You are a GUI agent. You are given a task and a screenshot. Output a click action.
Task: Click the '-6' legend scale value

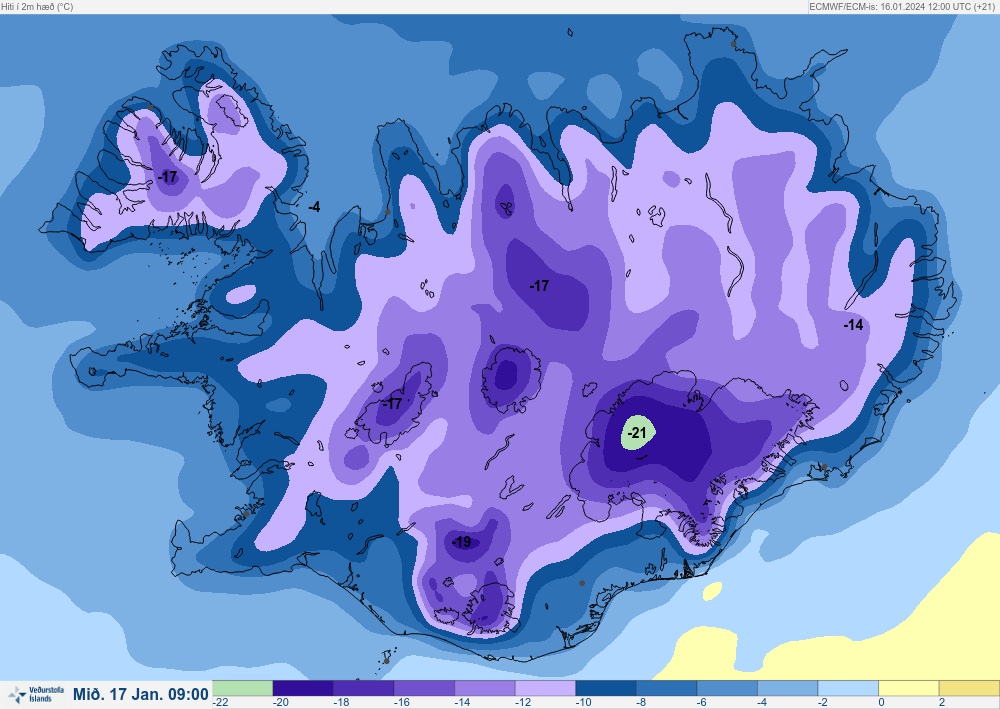[702, 703]
